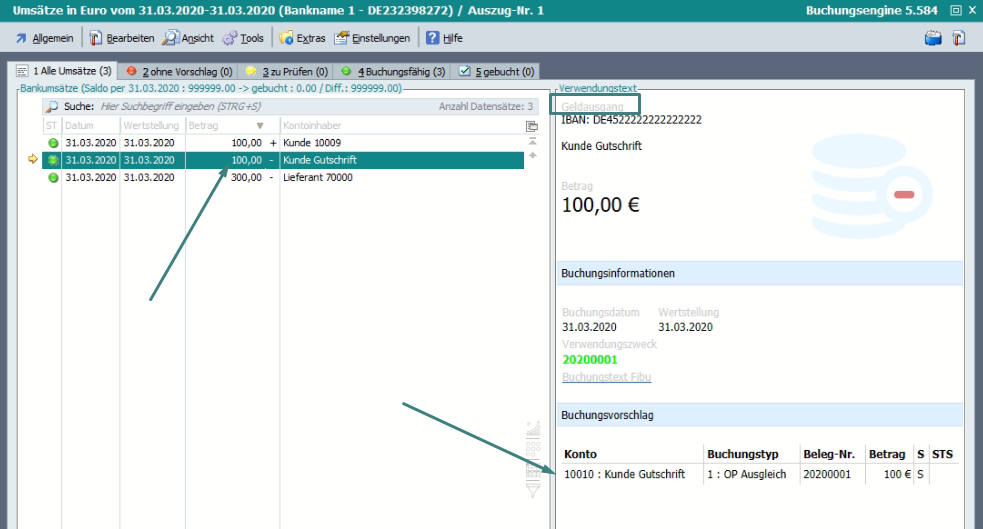Click the column chooser icon in table header

pos(532,126)
